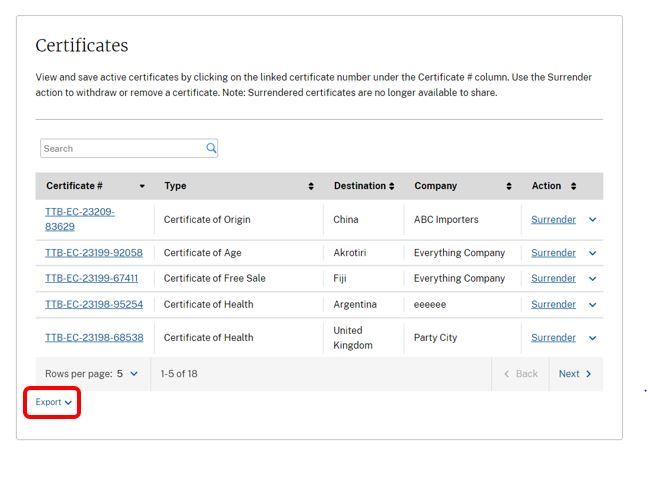
Task: Expand action chevron for Akrotiri row
Action: [592, 253]
